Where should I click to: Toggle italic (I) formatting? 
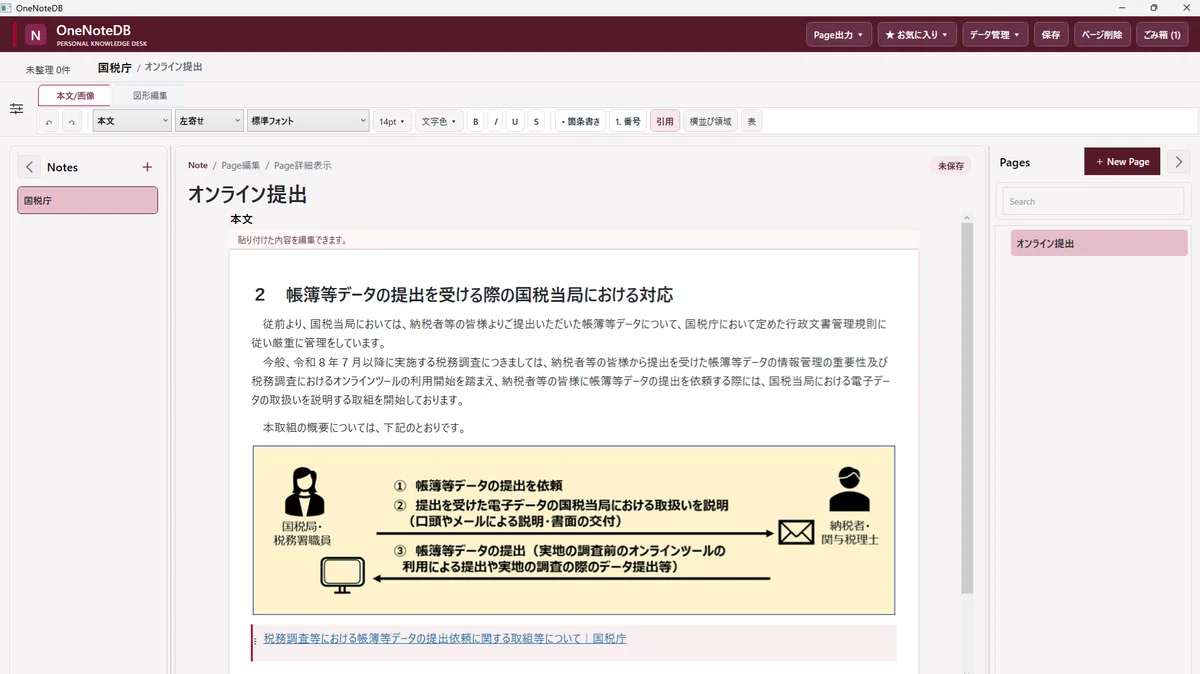[x=496, y=121]
